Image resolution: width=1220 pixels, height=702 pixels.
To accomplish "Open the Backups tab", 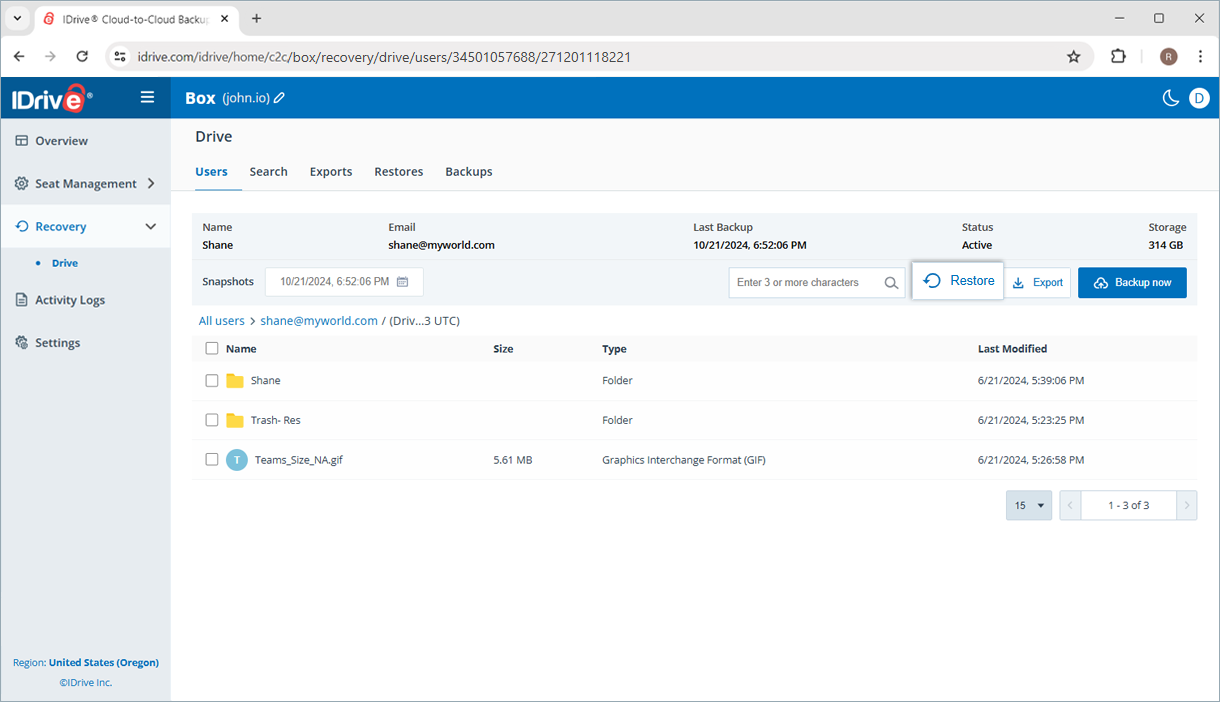I will [468, 171].
